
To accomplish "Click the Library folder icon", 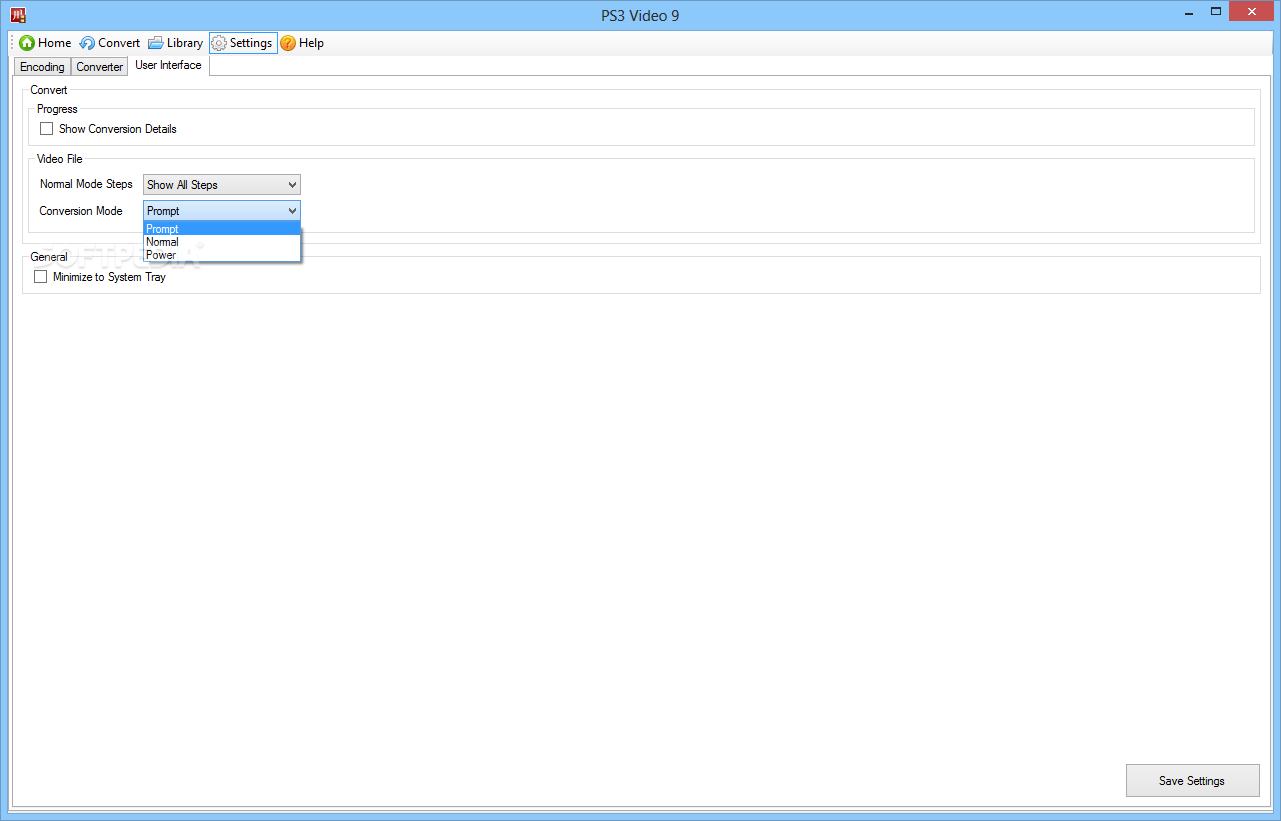I will tap(156, 43).
